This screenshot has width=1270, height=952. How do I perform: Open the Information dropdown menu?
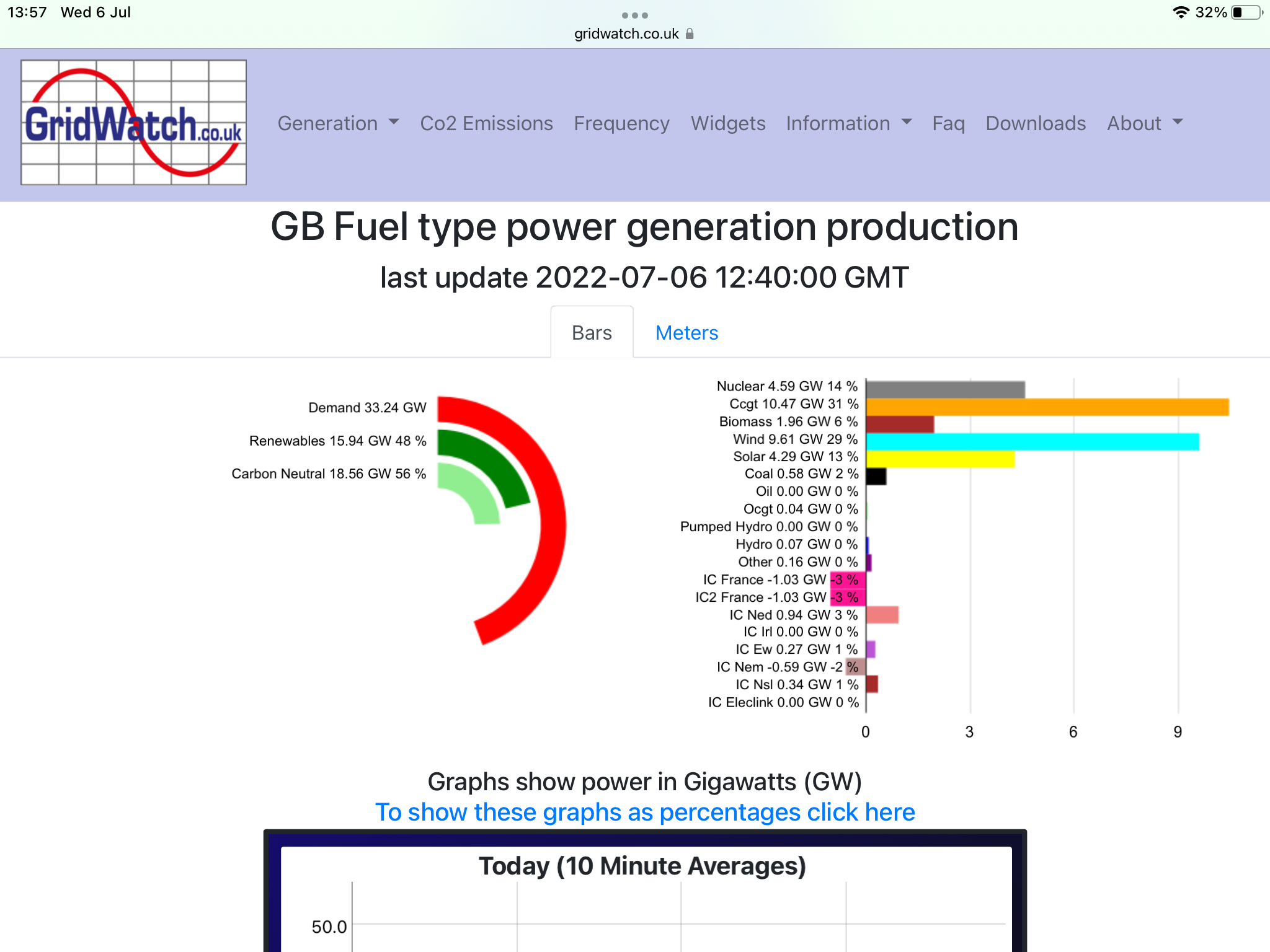tap(848, 123)
